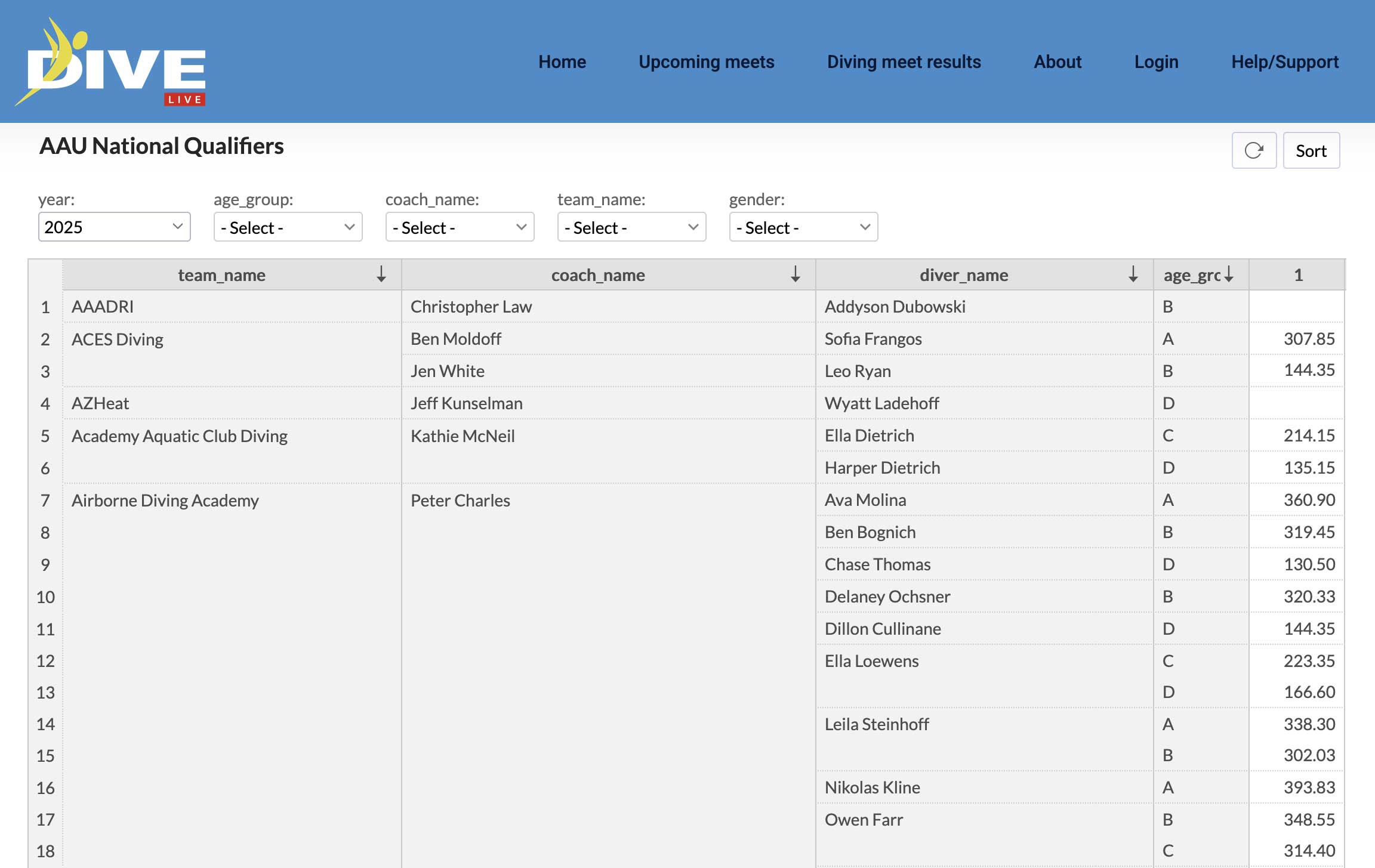Click the Dive Live logo
The height and width of the screenshot is (868, 1375).
coord(111,62)
